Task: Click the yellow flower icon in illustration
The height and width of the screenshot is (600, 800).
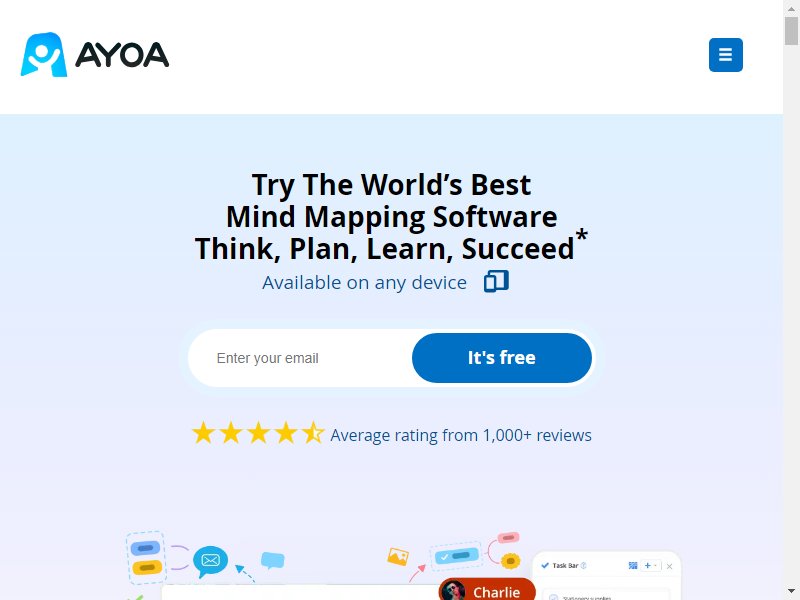Action: click(510, 561)
